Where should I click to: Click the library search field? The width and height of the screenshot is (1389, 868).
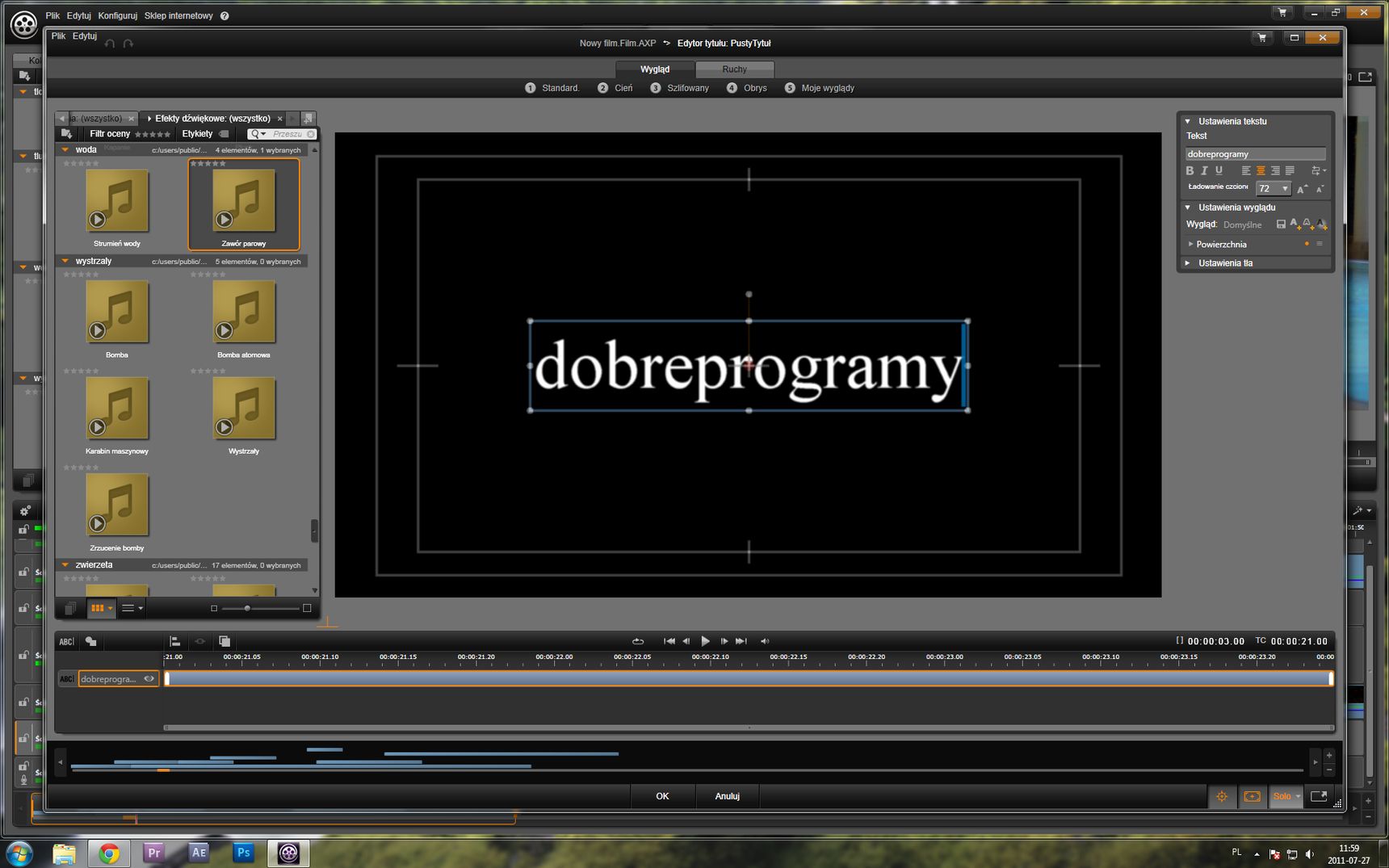click(x=282, y=134)
